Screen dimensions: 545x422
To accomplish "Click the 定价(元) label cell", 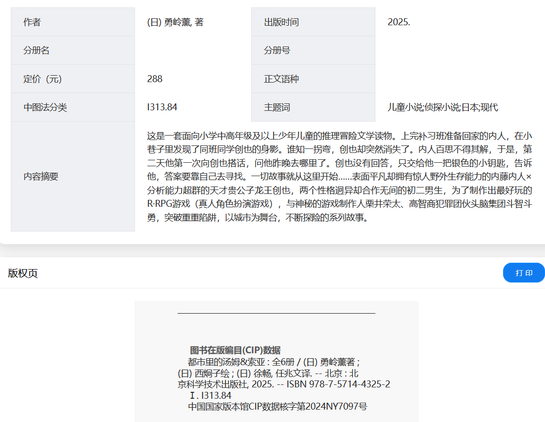I will [x=73, y=79].
